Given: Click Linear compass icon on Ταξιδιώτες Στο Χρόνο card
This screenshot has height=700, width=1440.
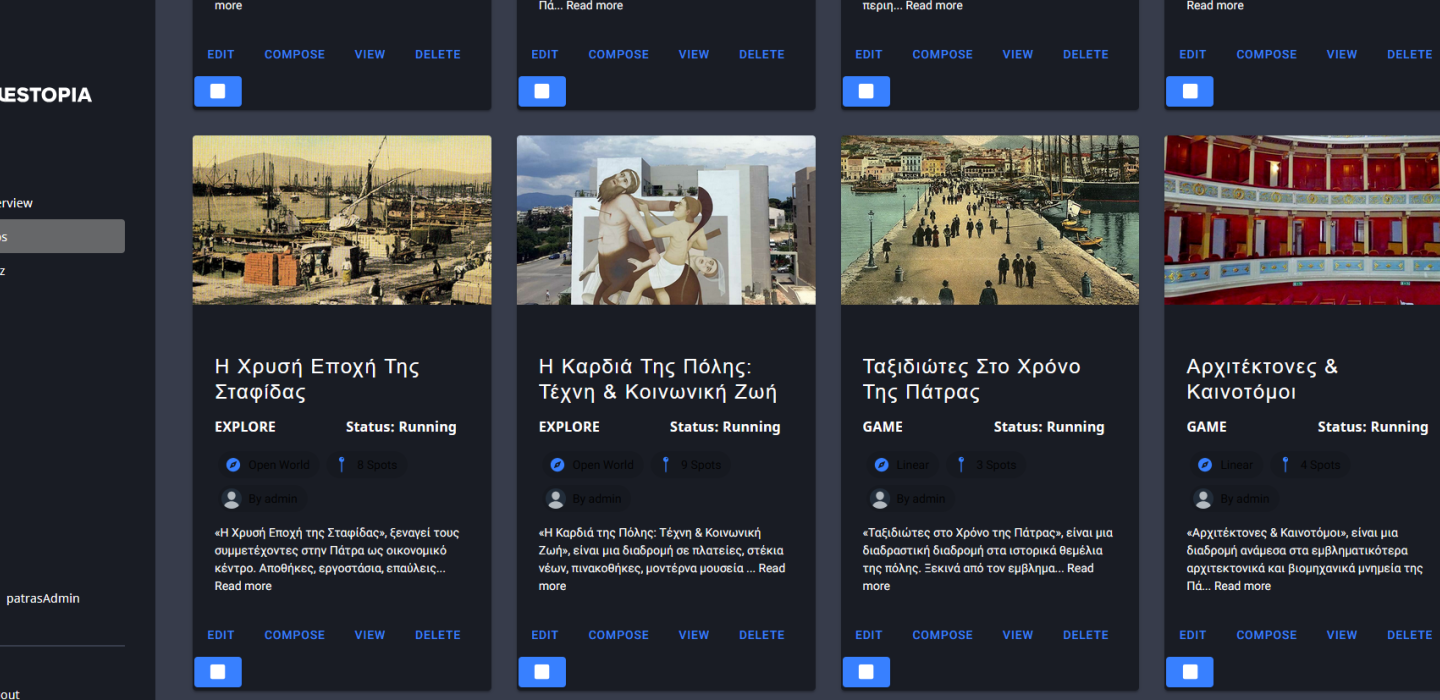Looking at the screenshot, I should (881, 465).
